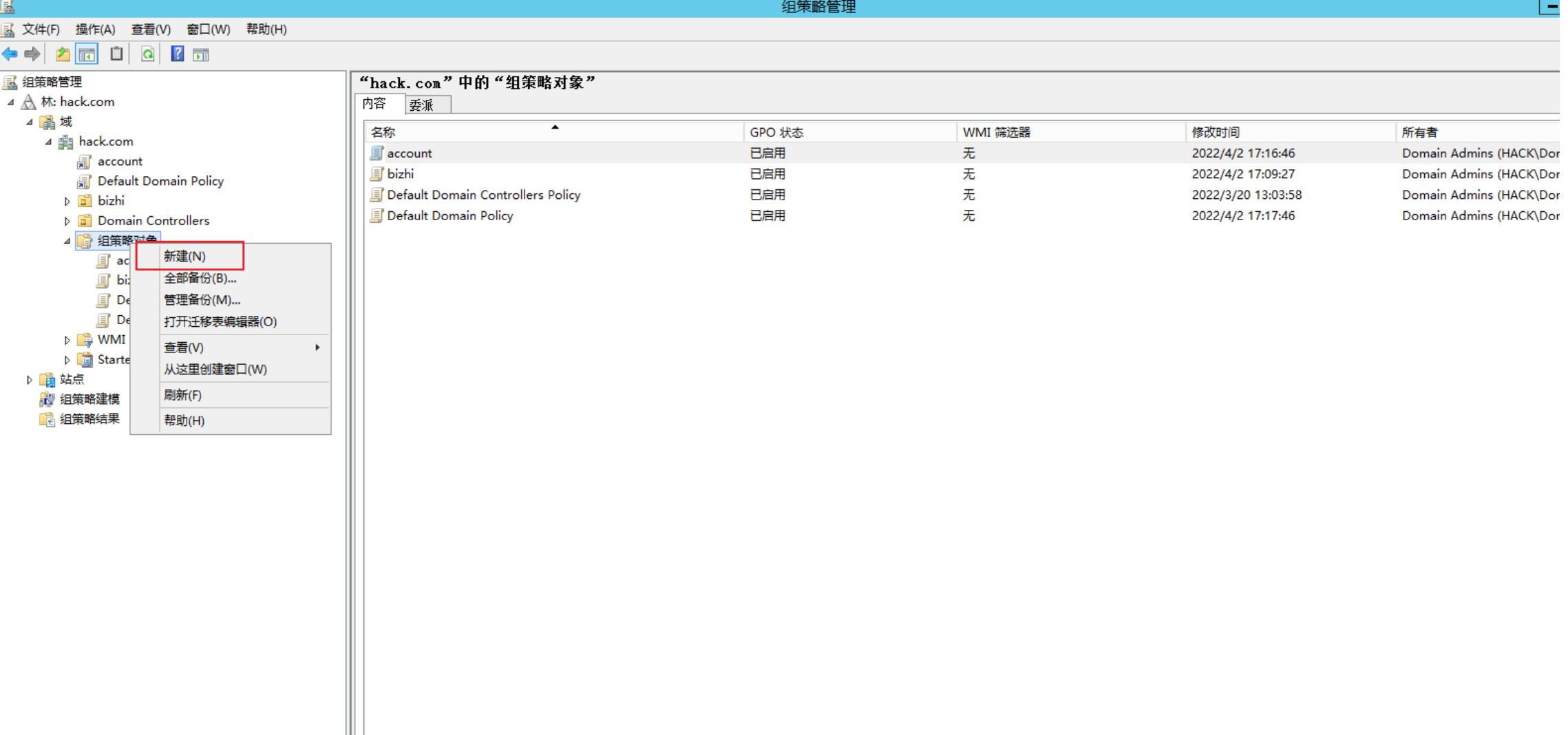Choose 管理备份(M)... from context menu
The width and height of the screenshot is (1568, 735).
[x=231, y=300]
